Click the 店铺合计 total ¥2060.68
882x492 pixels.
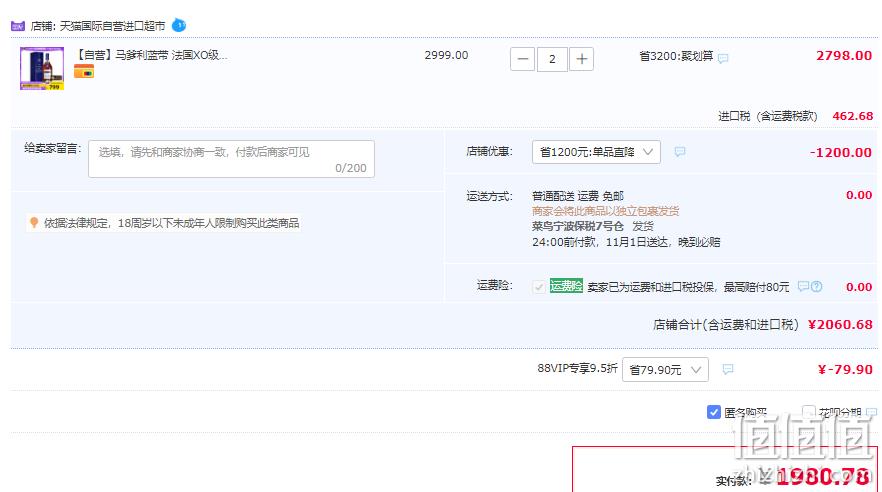click(x=840, y=324)
